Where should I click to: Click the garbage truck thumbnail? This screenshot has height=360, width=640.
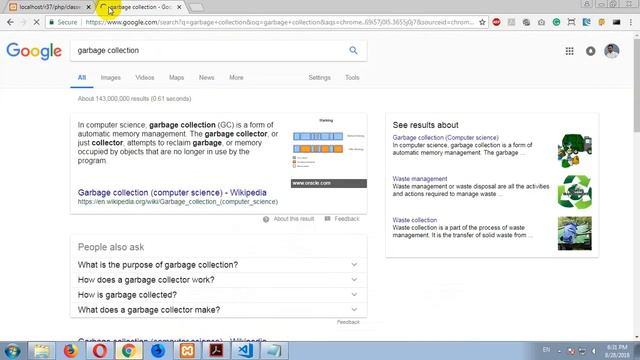(574, 151)
